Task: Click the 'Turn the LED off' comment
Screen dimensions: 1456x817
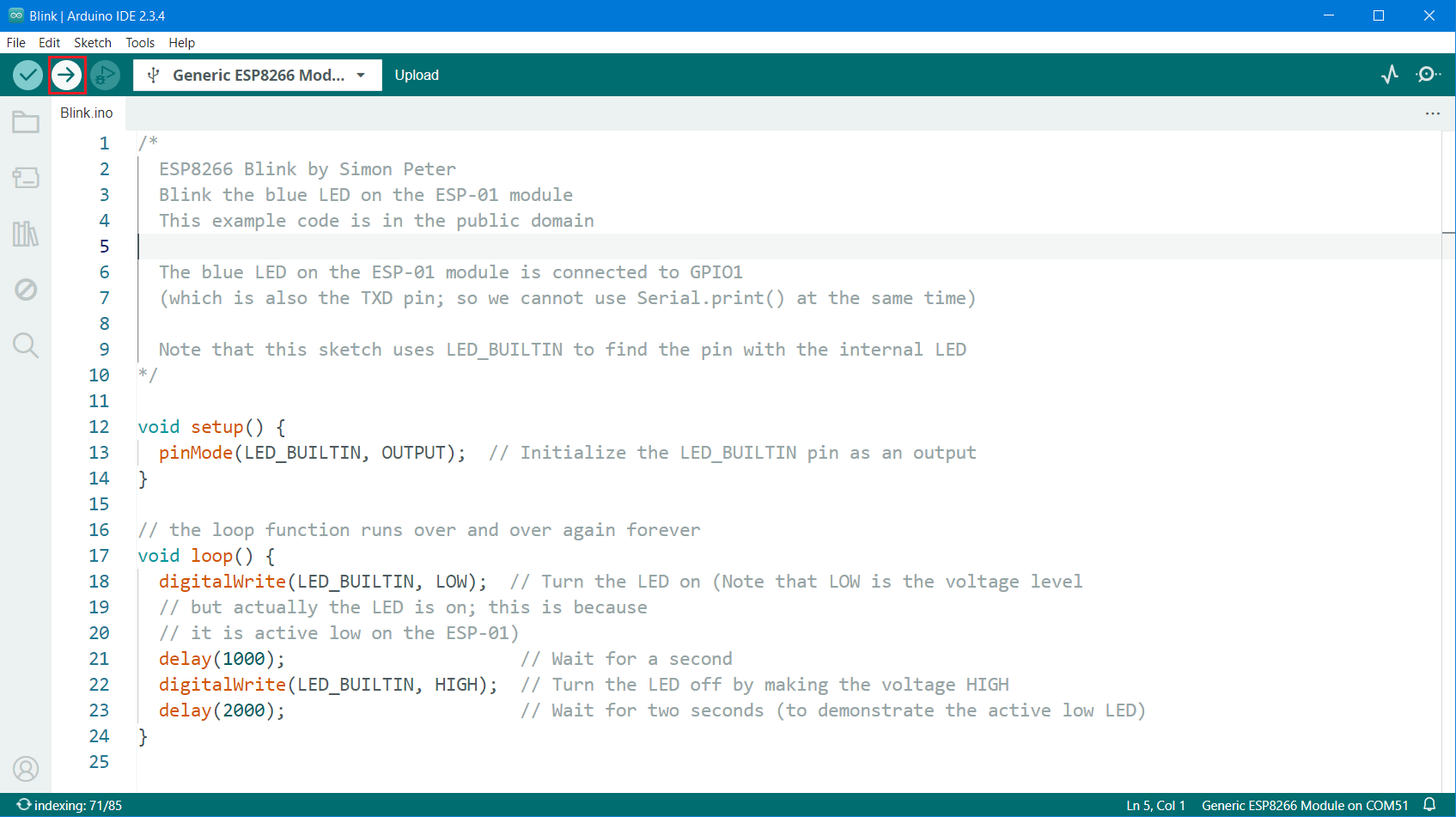Action: [x=765, y=685]
